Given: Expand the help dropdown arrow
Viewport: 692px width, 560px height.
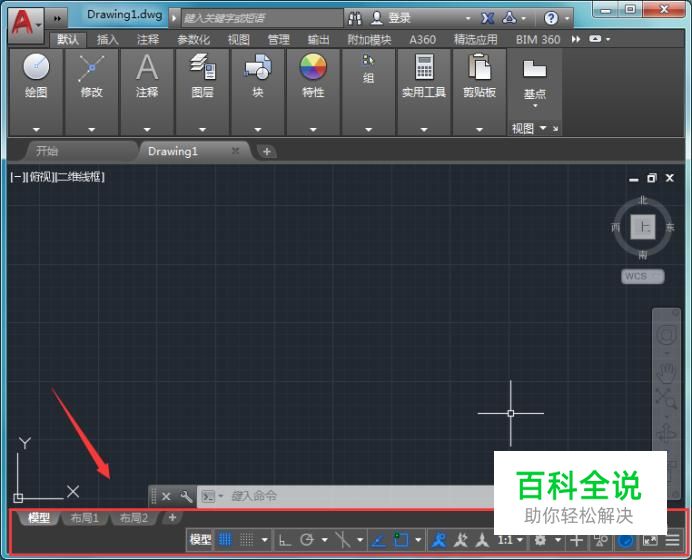Looking at the screenshot, I should tap(567, 19).
